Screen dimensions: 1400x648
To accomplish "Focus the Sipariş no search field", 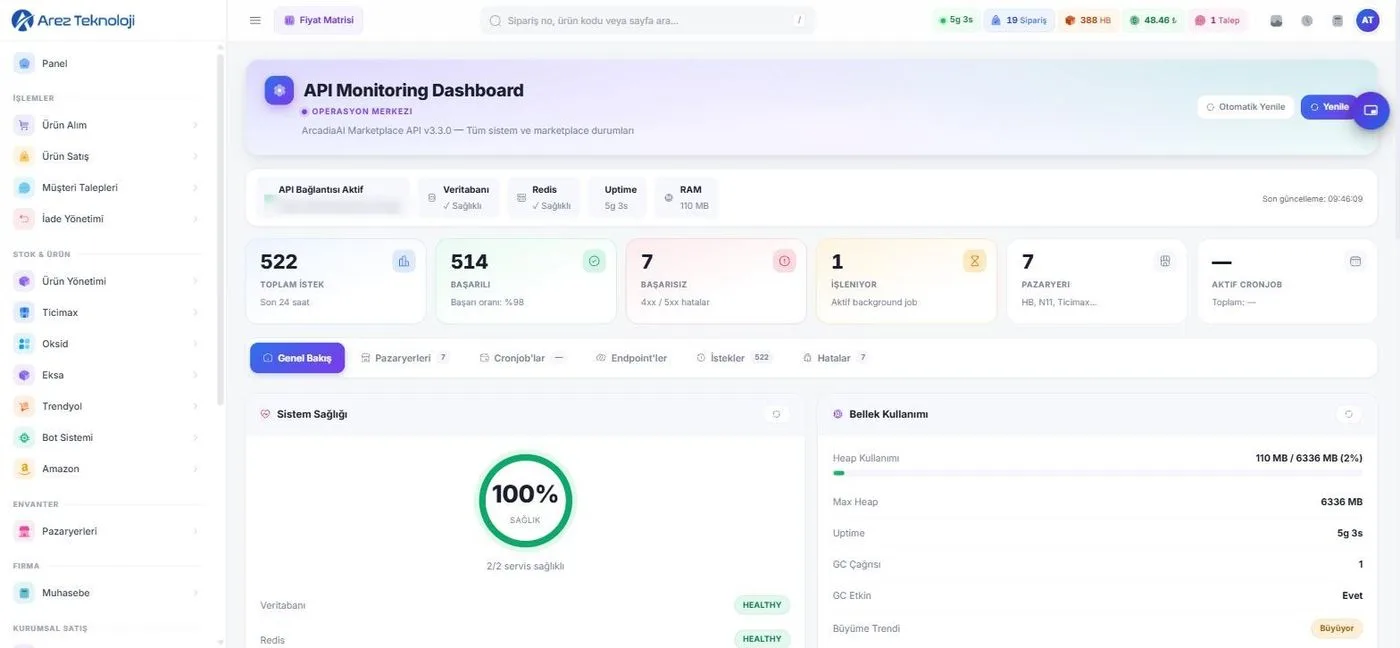I will 647,20.
